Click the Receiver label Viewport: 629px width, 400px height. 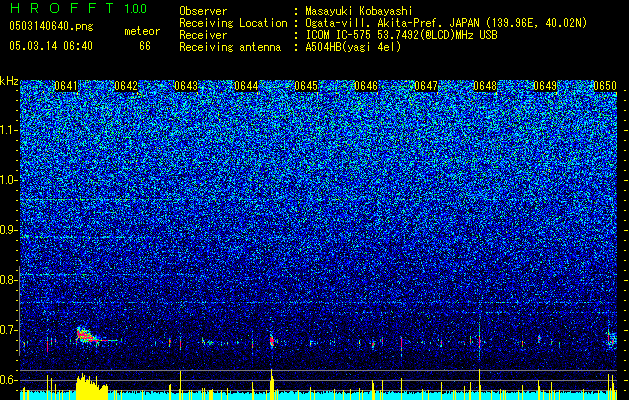click(203, 35)
